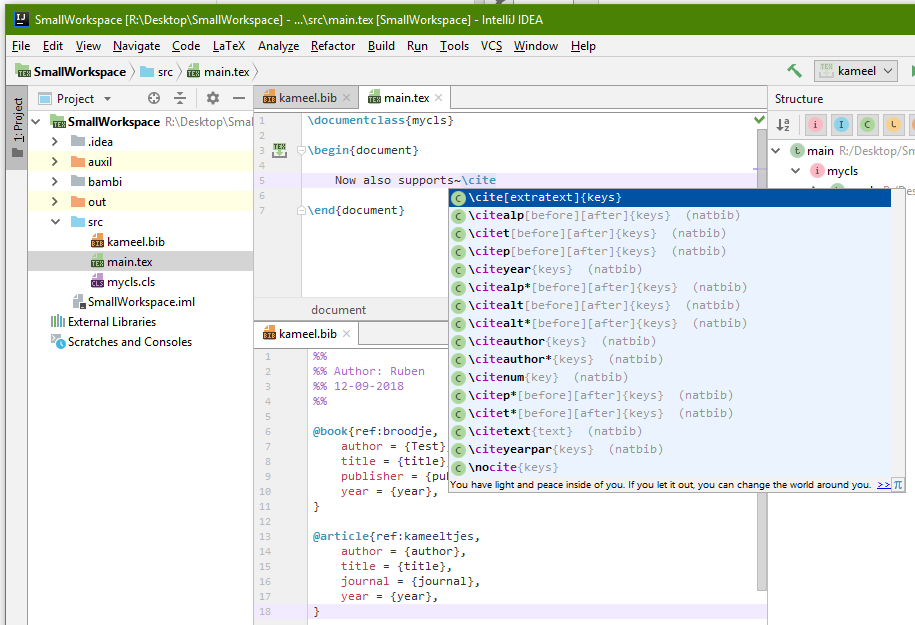
Task: Hide the Project panel with minimize icon
Action: (x=239, y=98)
